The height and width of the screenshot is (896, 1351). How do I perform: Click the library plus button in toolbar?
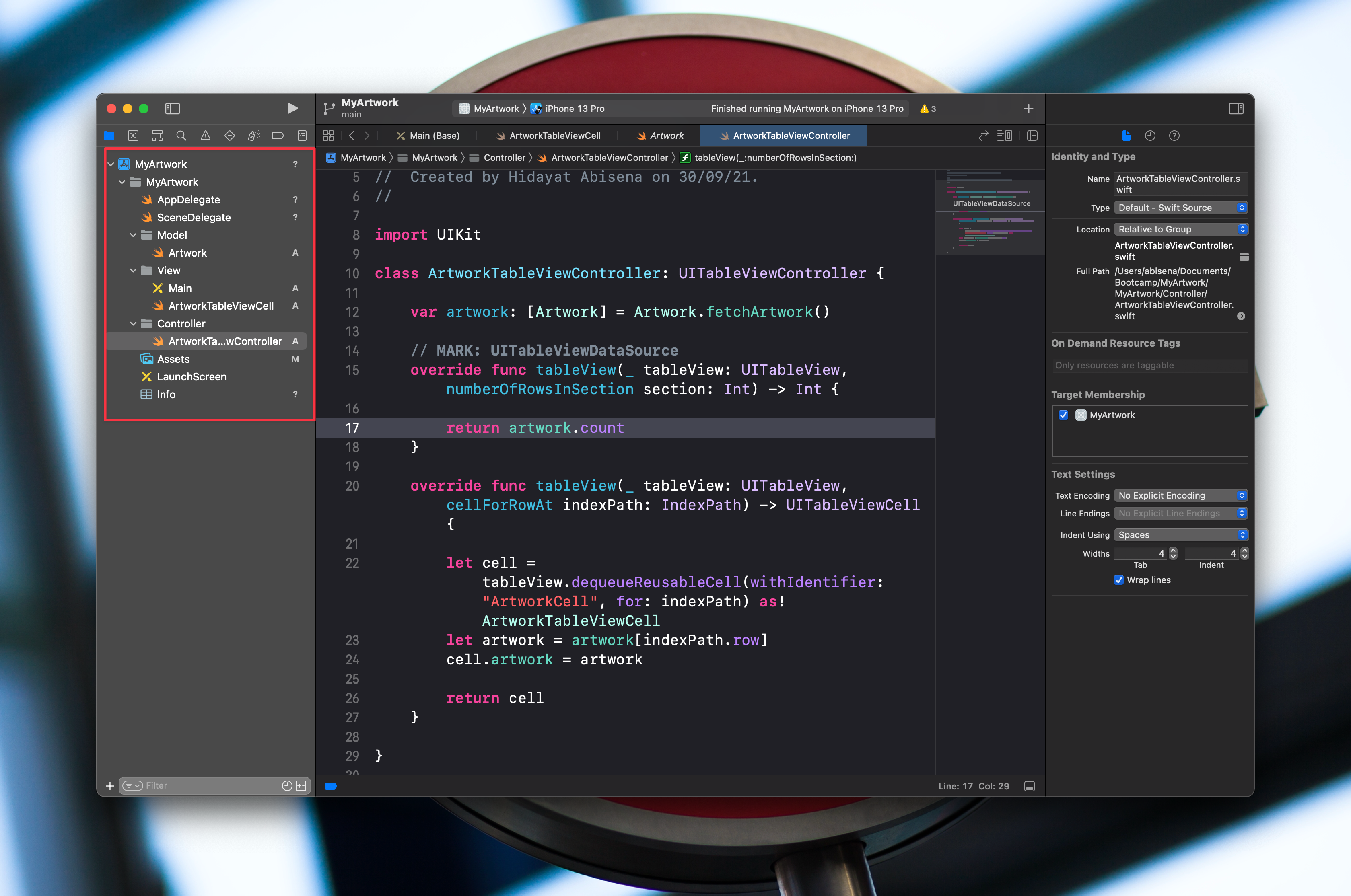(x=1028, y=109)
